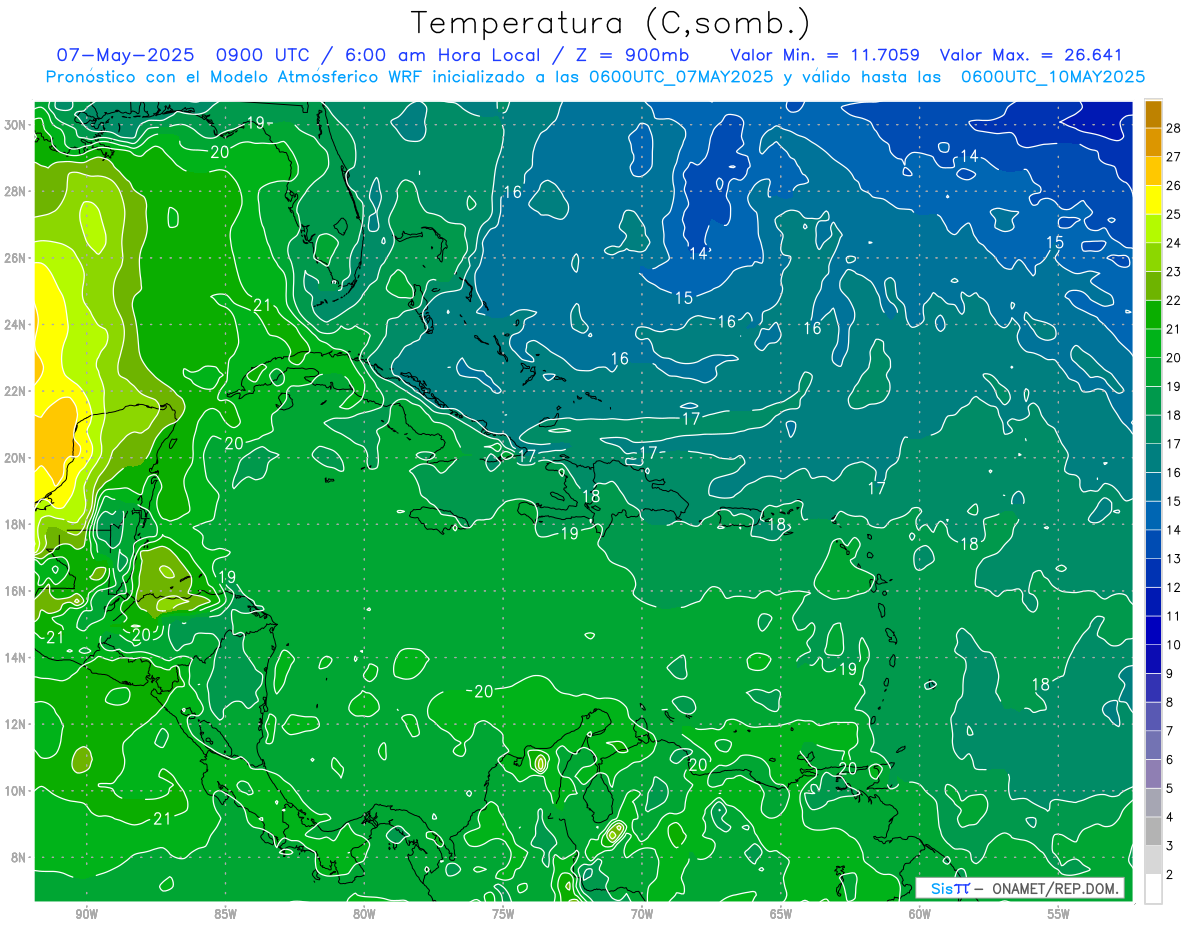The width and height of the screenshot is (1200, 927).
Task: Click colorbar scale label "28"
Action: (x=1174, y=128)
